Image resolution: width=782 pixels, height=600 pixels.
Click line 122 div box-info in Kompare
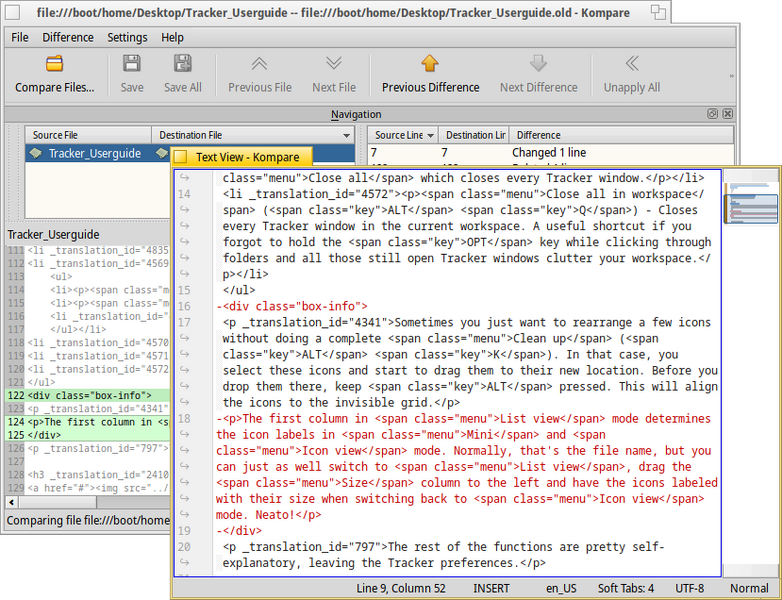(88, 396)
